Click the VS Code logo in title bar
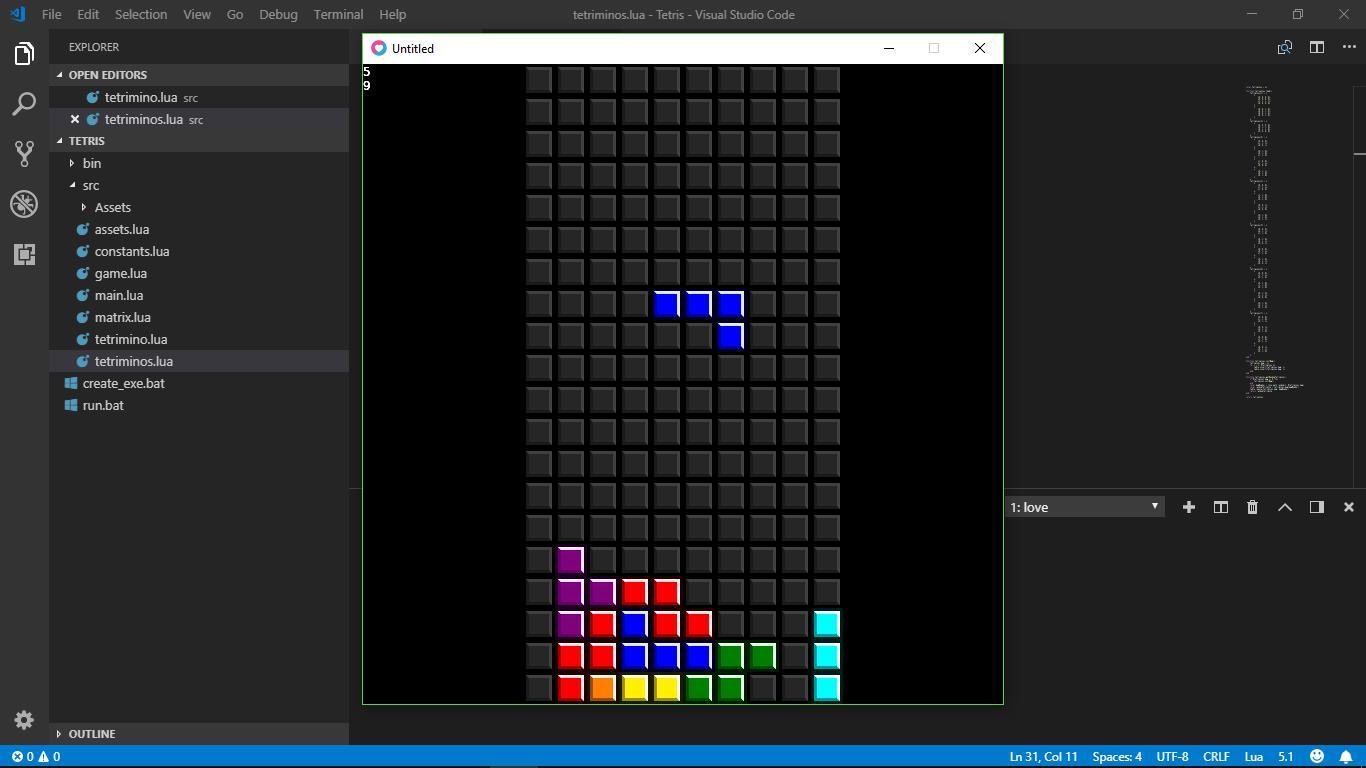The width and height of the screenshot is (1366, 768). [x=17, y=14]
